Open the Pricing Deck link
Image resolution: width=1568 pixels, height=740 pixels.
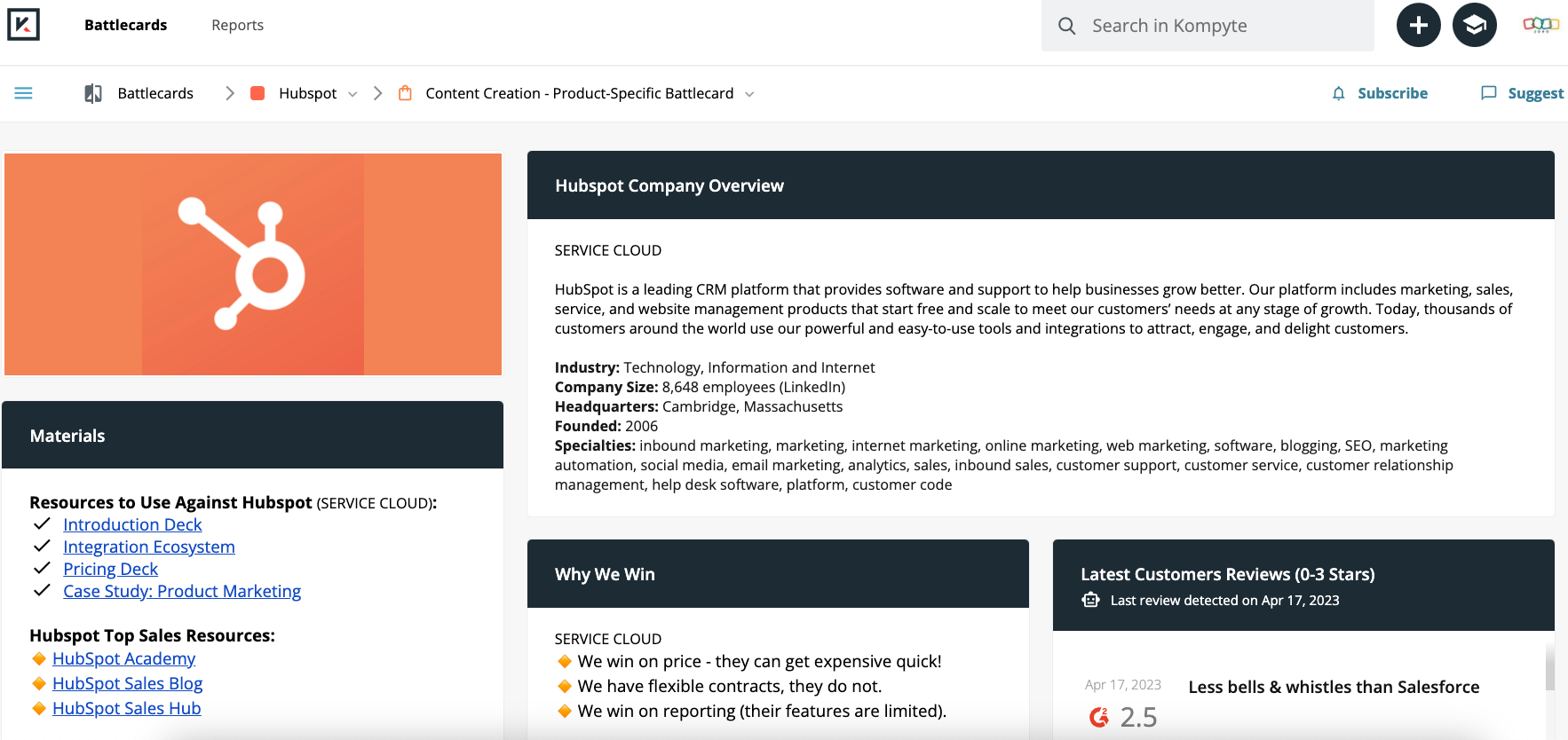[110, 569]
